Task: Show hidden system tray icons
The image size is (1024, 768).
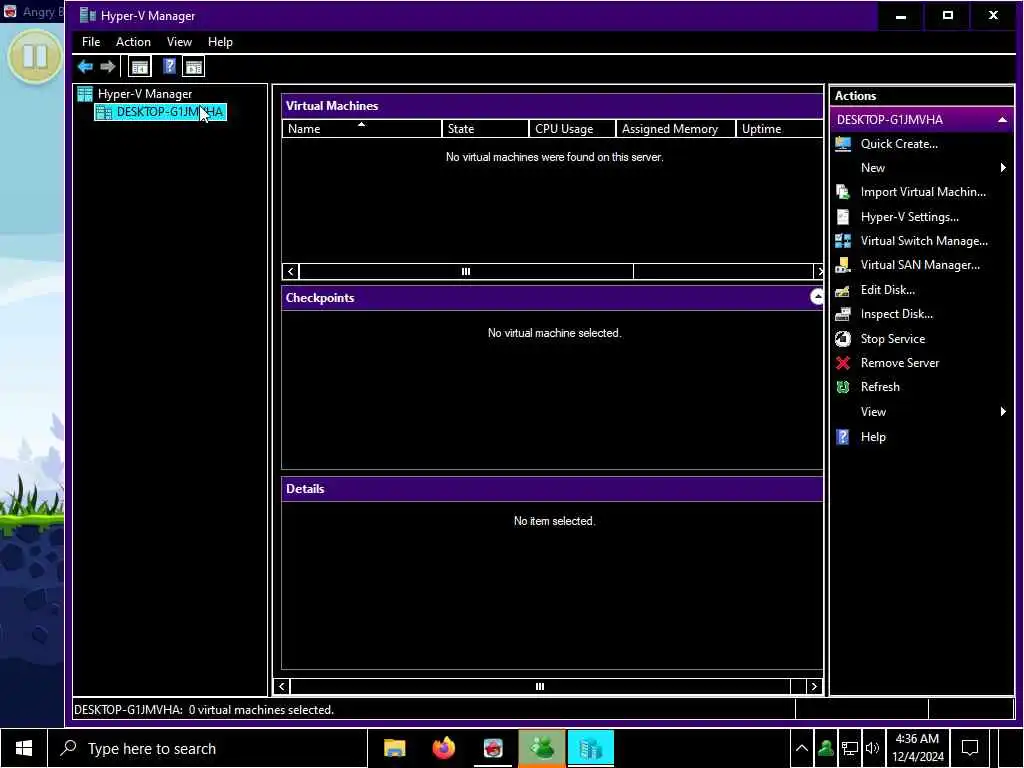Action: (802, 748)
